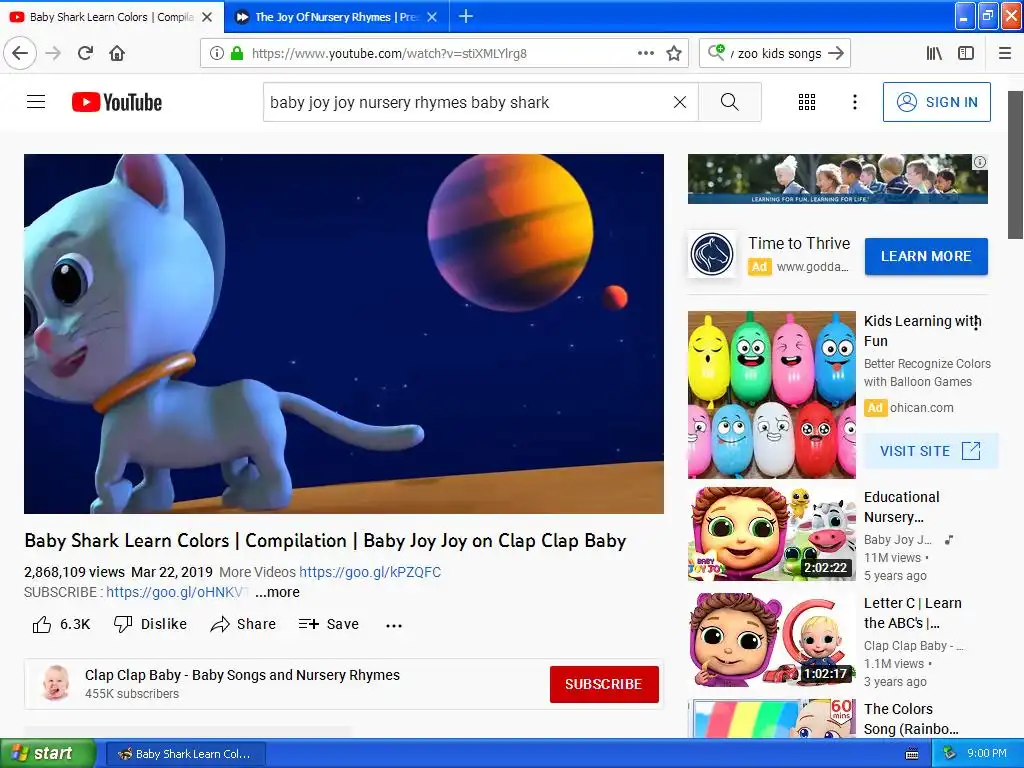Screen dimensions: 1024x768
Task: Open Letter C Learn the ABC's thumbnail
Action: 772,640
